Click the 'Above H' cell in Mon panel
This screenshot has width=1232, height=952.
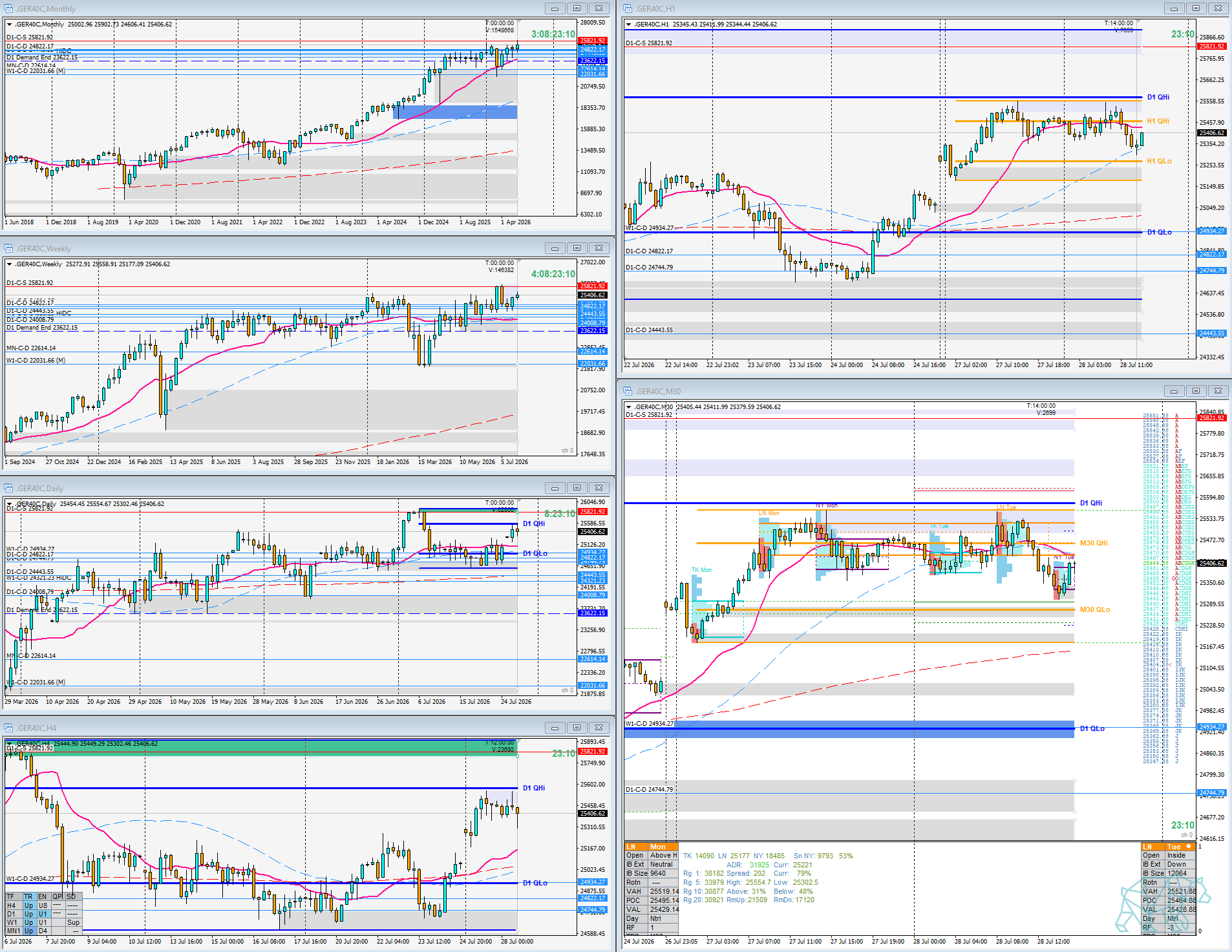point(663,856)
